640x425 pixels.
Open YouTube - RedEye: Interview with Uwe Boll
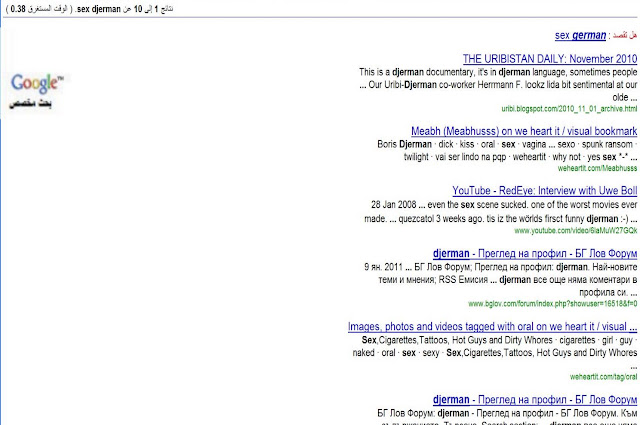pos(544,191)
